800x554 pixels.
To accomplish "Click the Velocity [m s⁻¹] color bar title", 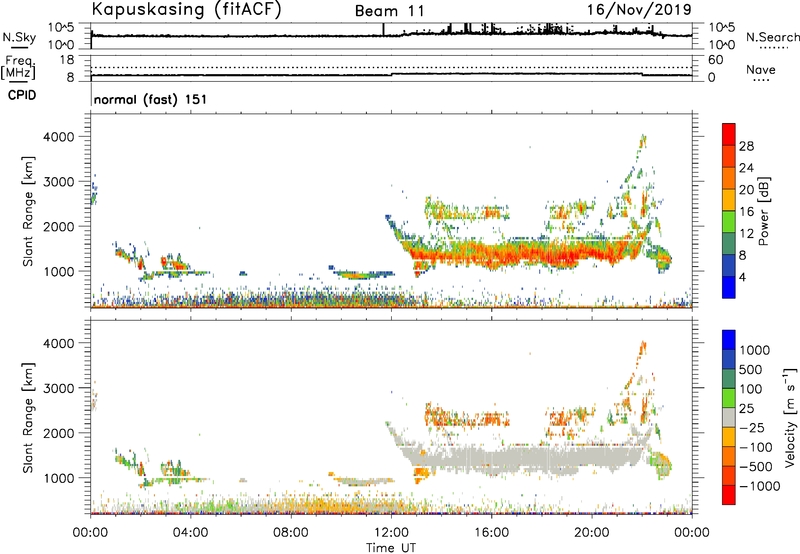I will pyautogui.click(x=790, y=417).
